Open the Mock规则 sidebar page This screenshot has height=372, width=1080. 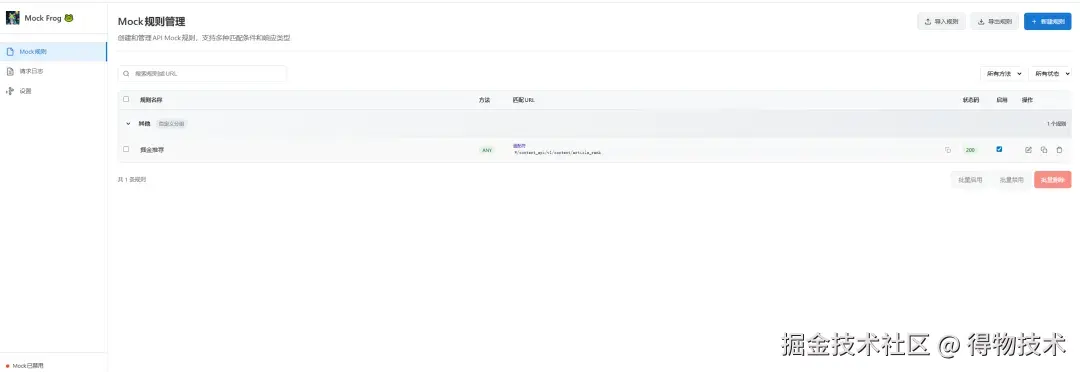coord(53,52)
